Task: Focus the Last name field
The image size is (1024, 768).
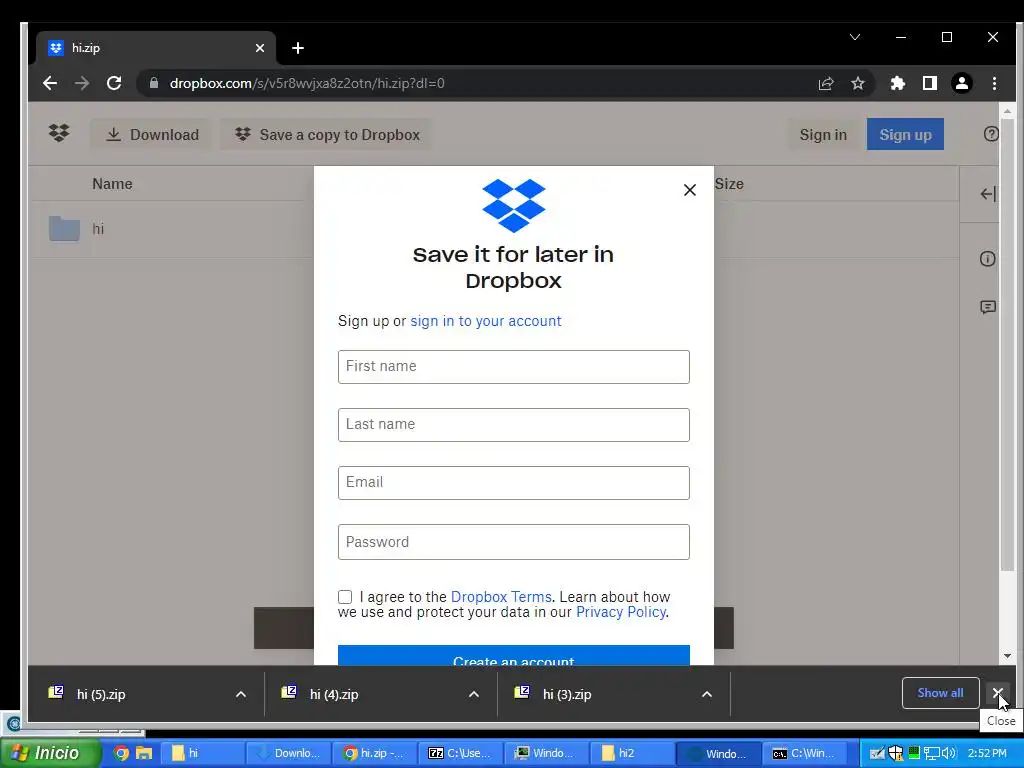Action: 513,424
